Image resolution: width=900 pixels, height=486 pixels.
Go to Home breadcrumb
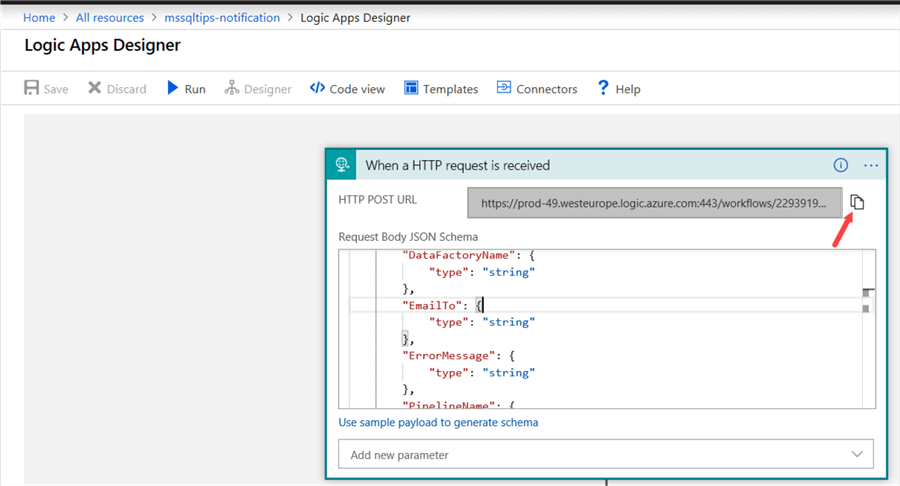(39, 17)
